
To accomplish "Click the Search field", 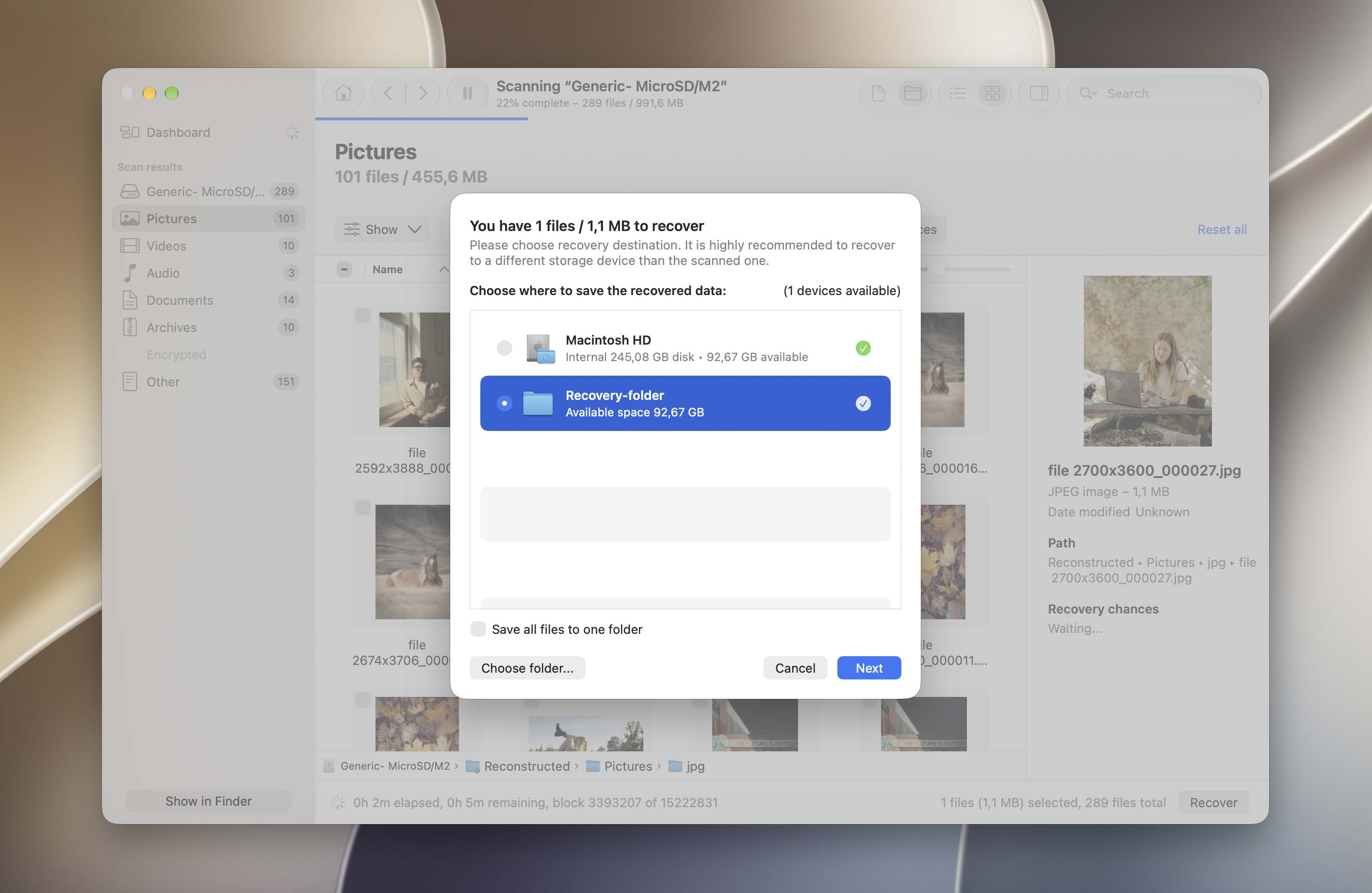I will pyautogui.click(x=1164, y=93).
